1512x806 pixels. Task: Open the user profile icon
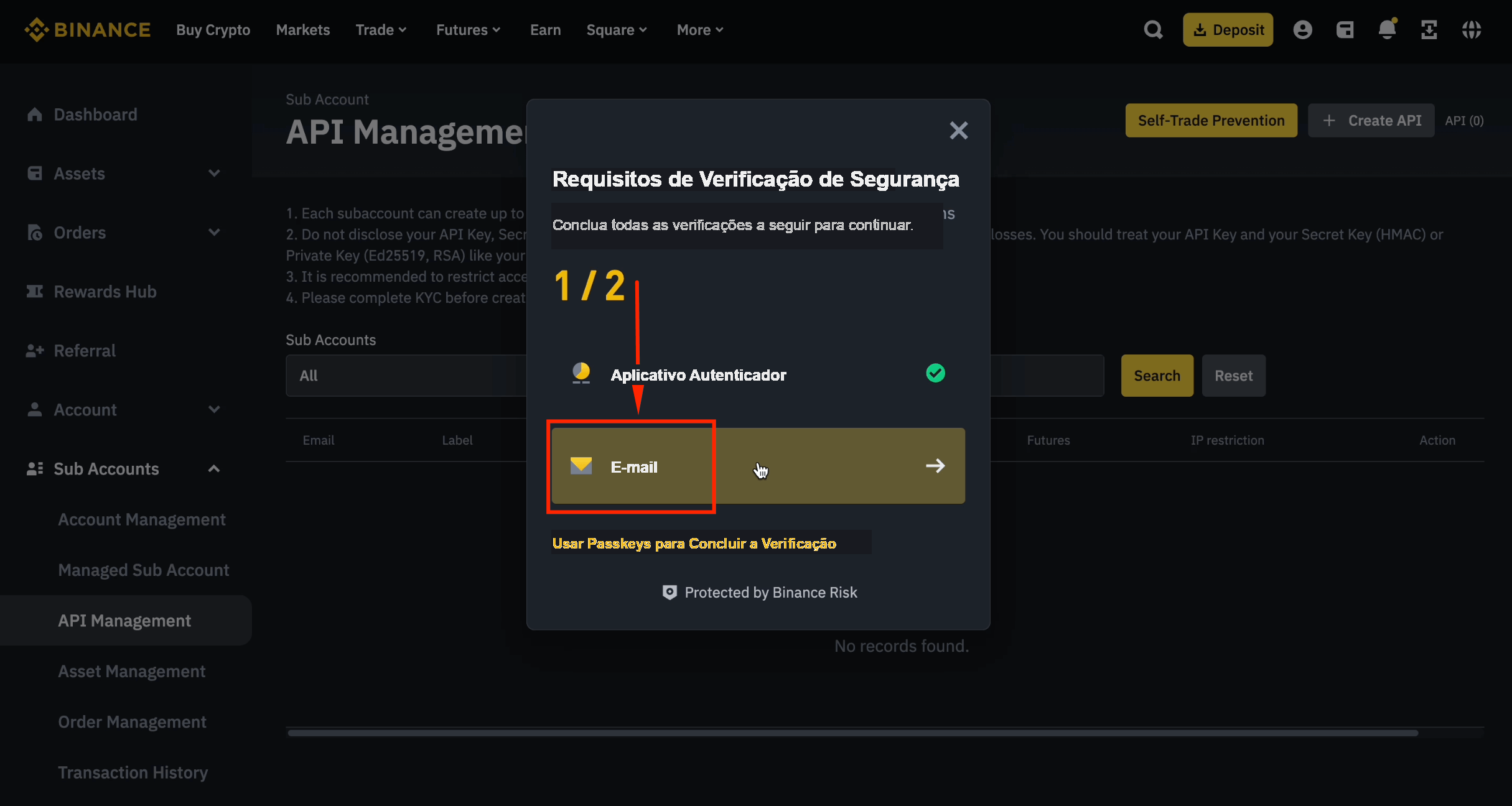pyautogui.click(x=1302, y=30)
